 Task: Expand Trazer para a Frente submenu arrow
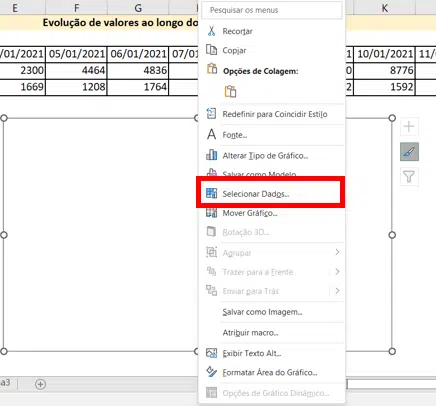tap(337, 272)
